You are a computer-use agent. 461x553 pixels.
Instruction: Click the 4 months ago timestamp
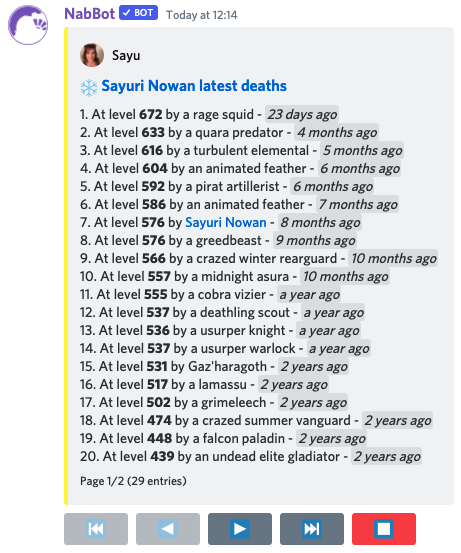click(337, 132)
